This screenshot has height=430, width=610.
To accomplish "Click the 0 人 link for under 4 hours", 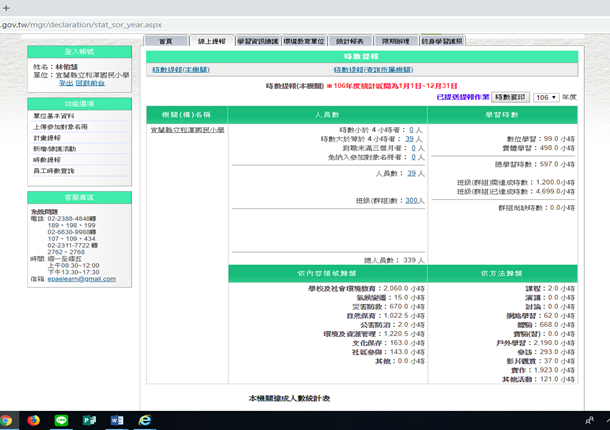I will point(412,130).
